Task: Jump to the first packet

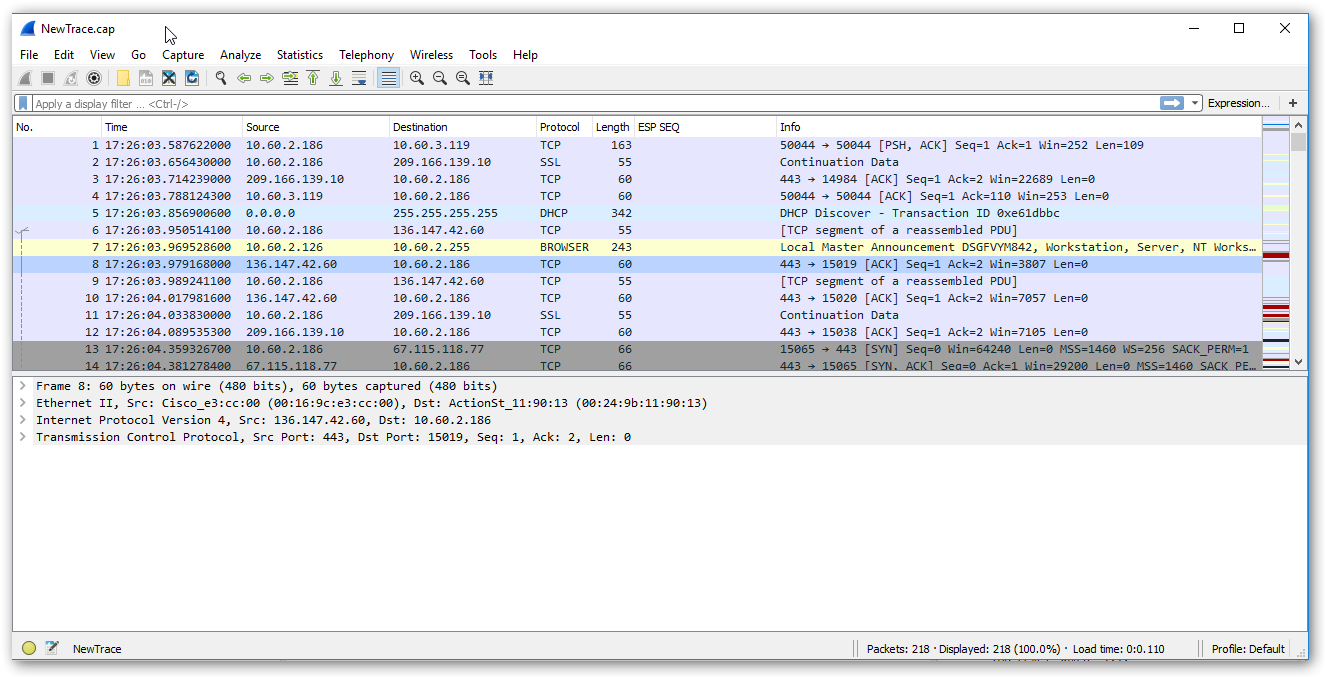Action: pos(313,78)
